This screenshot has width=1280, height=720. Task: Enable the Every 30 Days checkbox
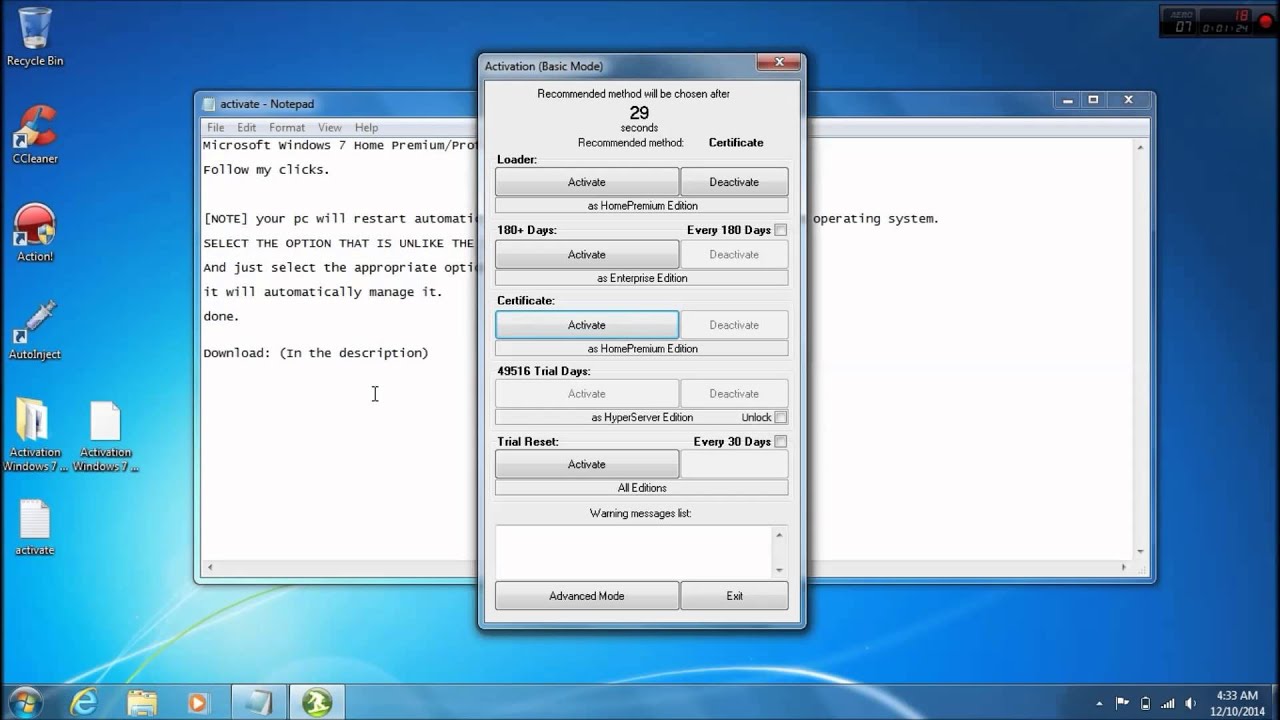781,441
